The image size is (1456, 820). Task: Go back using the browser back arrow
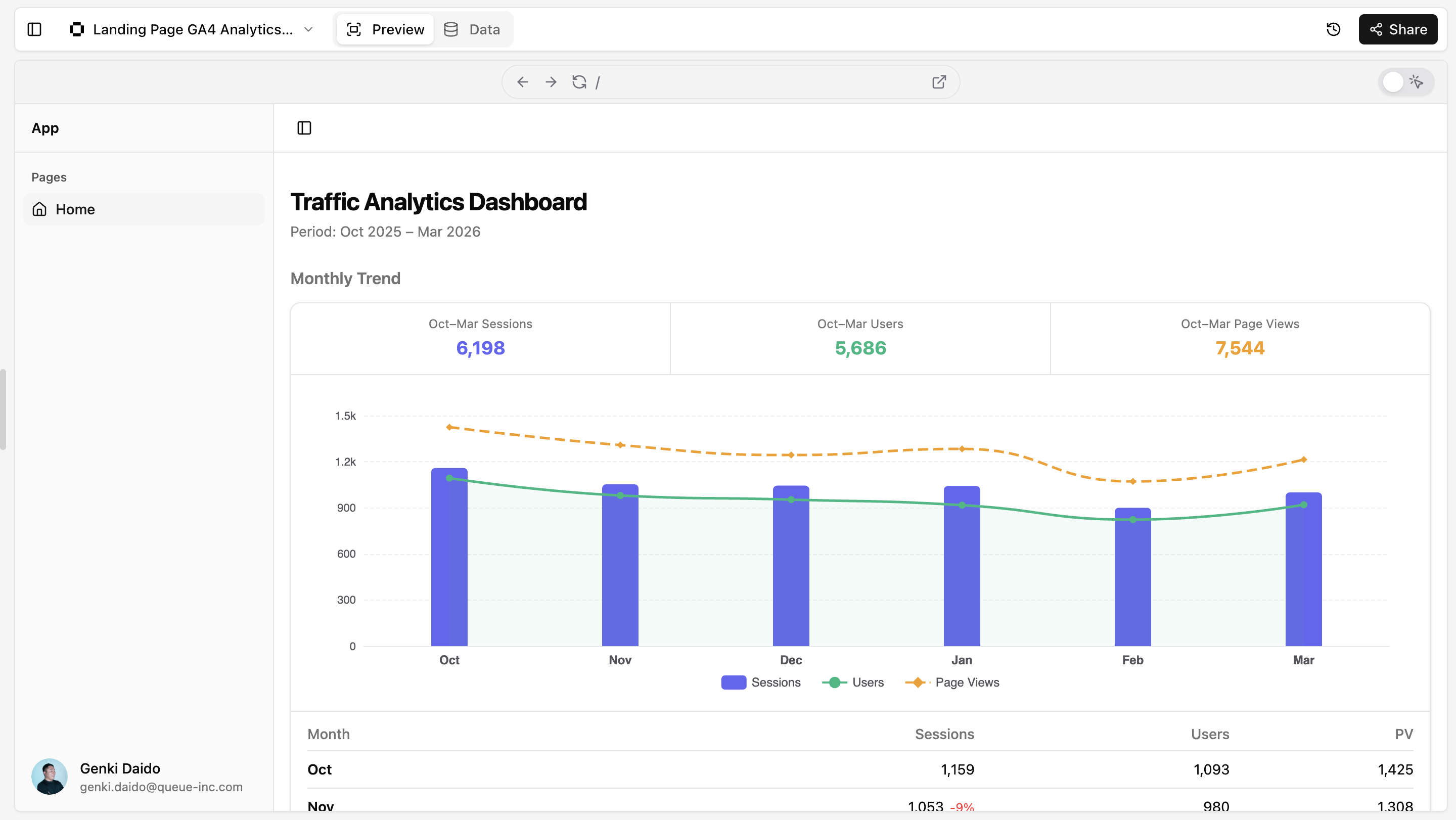coord(522,82)
